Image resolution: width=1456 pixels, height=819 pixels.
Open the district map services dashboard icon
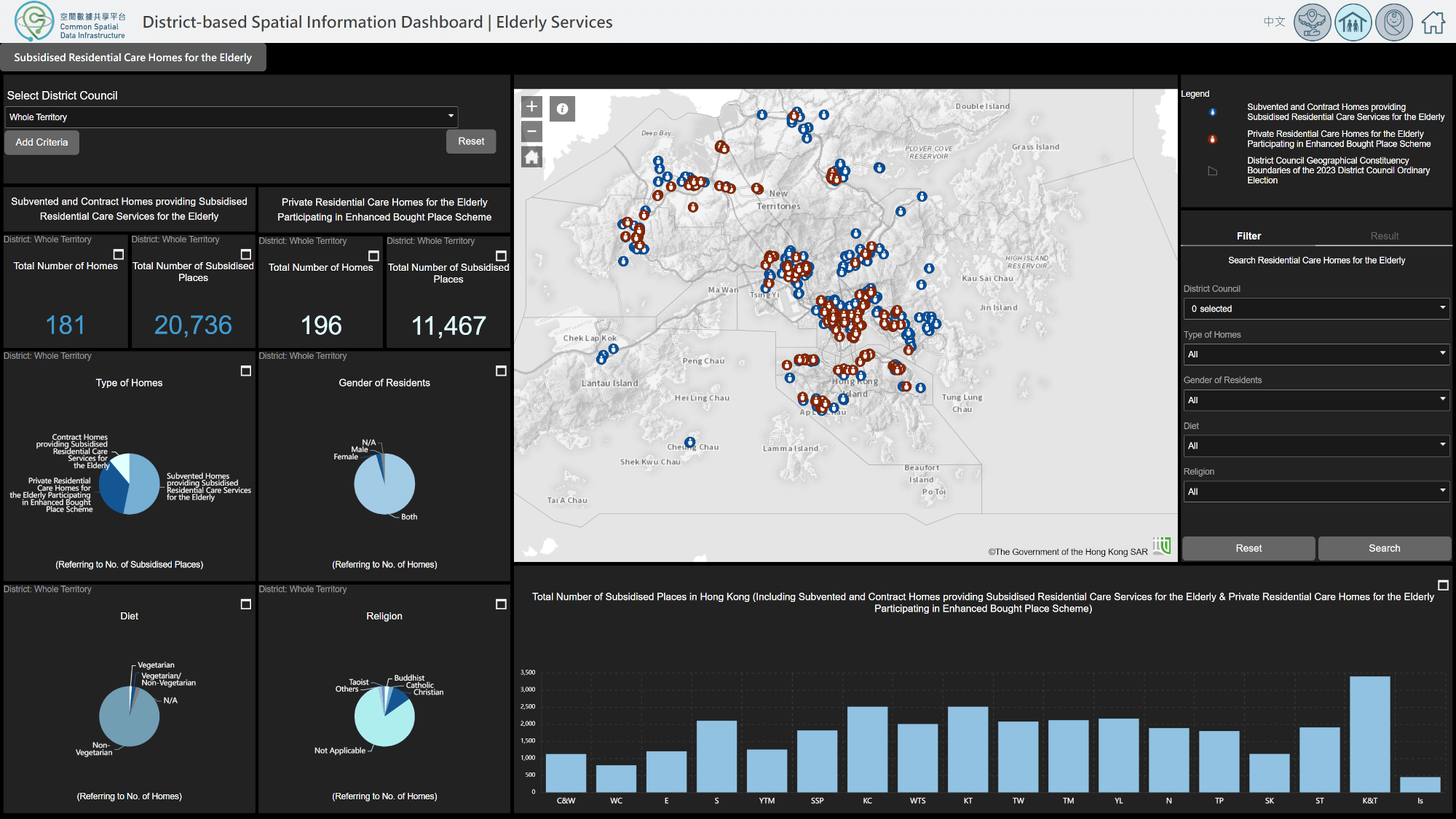coord(1312,22)
